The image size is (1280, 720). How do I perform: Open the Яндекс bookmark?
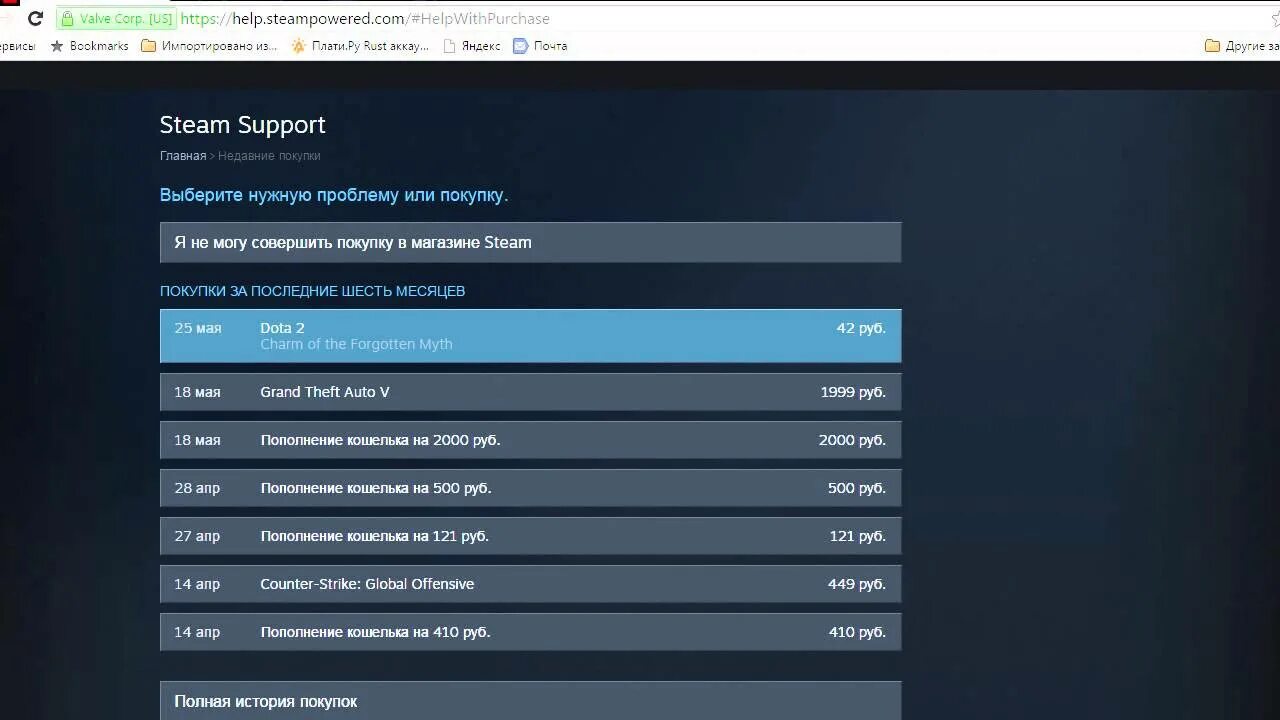471,46
